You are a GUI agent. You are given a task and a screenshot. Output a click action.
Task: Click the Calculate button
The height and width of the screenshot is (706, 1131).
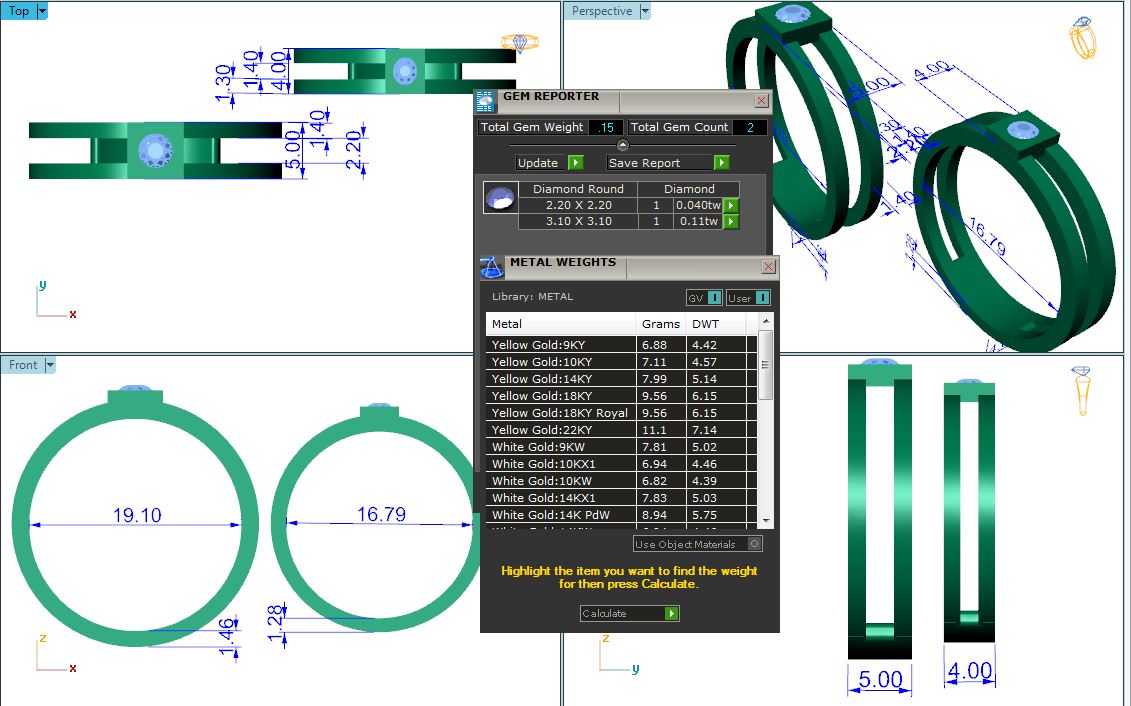[x=630, y=613]
